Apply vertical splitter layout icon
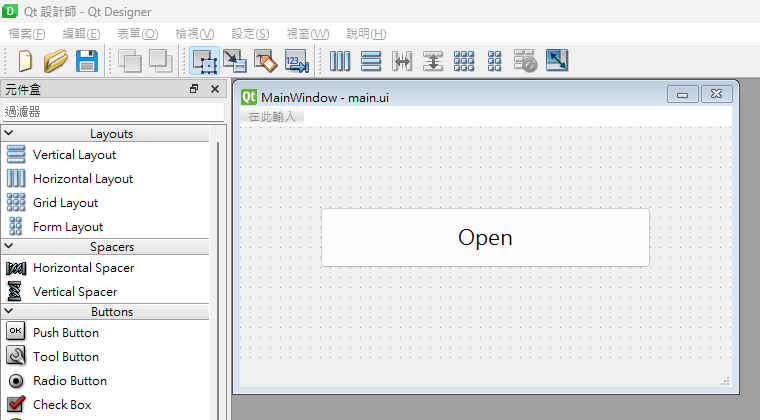This screenshot has height=420, width=760. 433,61
